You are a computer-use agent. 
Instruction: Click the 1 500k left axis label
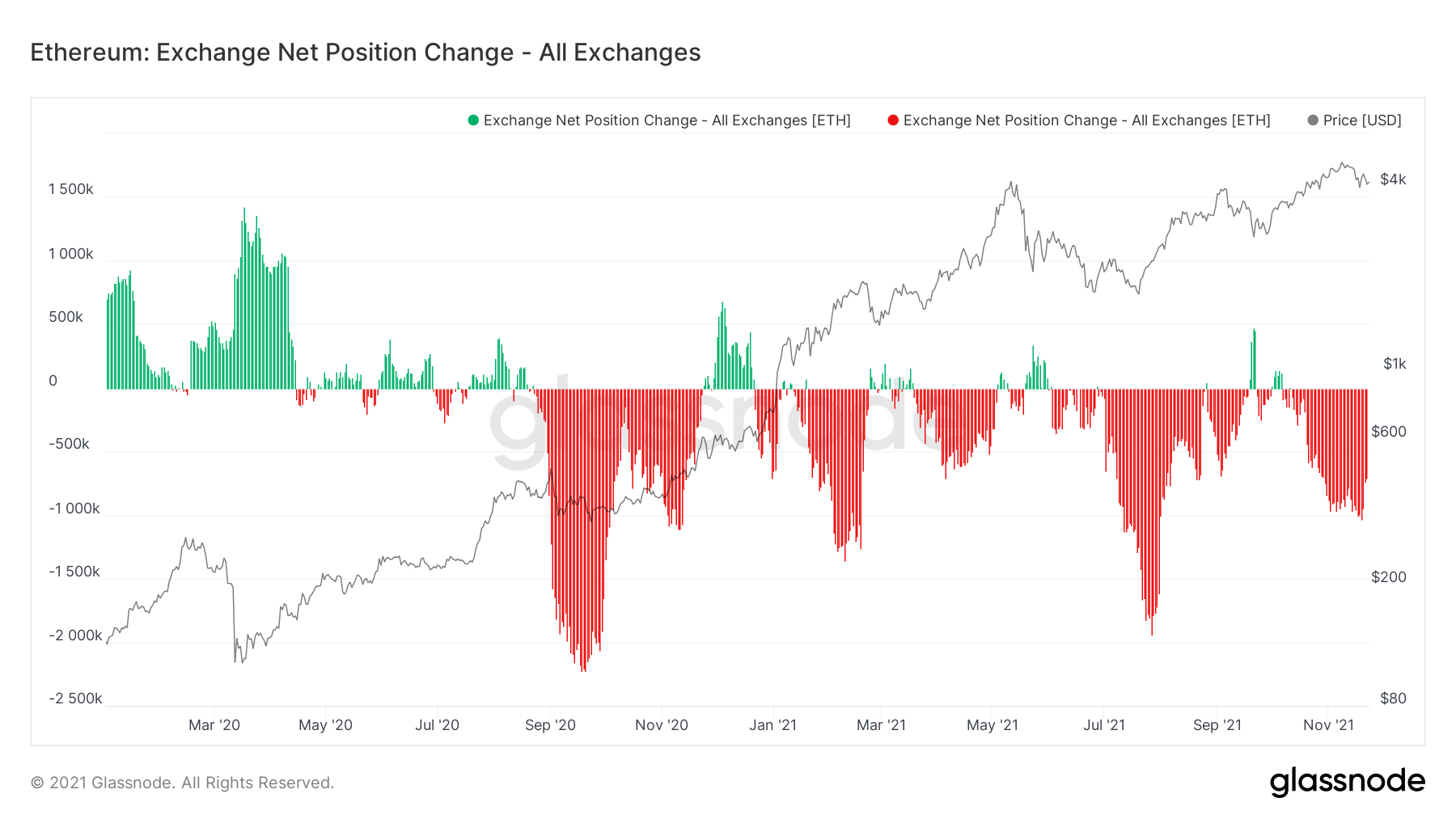[x=71, y=189]
